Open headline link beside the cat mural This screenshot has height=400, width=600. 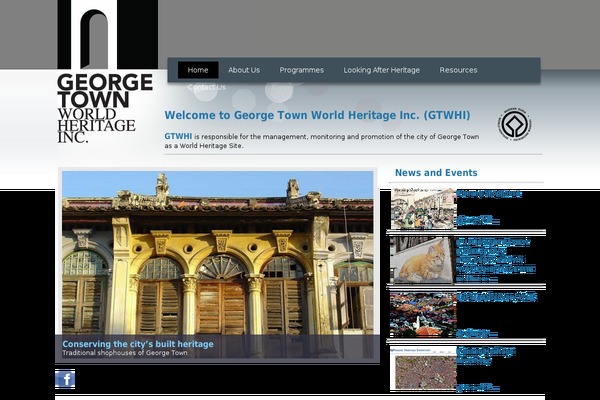(496, 256)
